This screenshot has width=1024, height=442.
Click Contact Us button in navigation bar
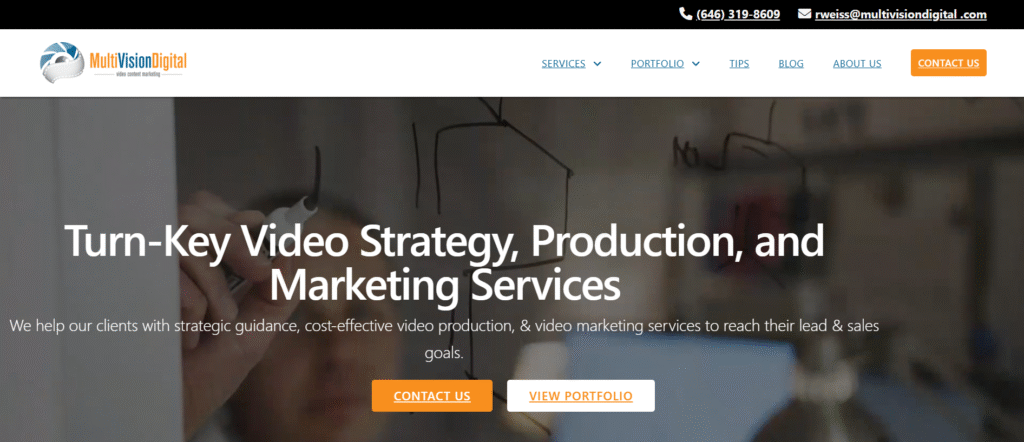click(948, 63)
